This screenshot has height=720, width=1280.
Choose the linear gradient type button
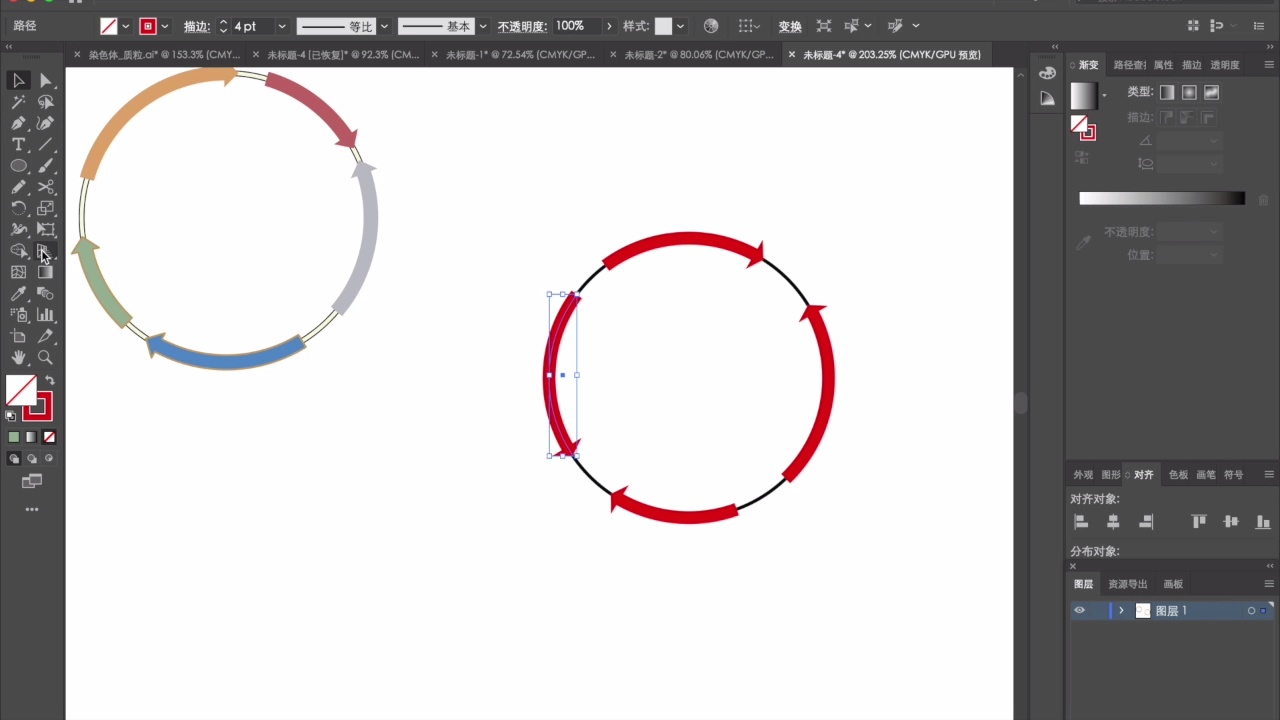[x=1167, y=92]
